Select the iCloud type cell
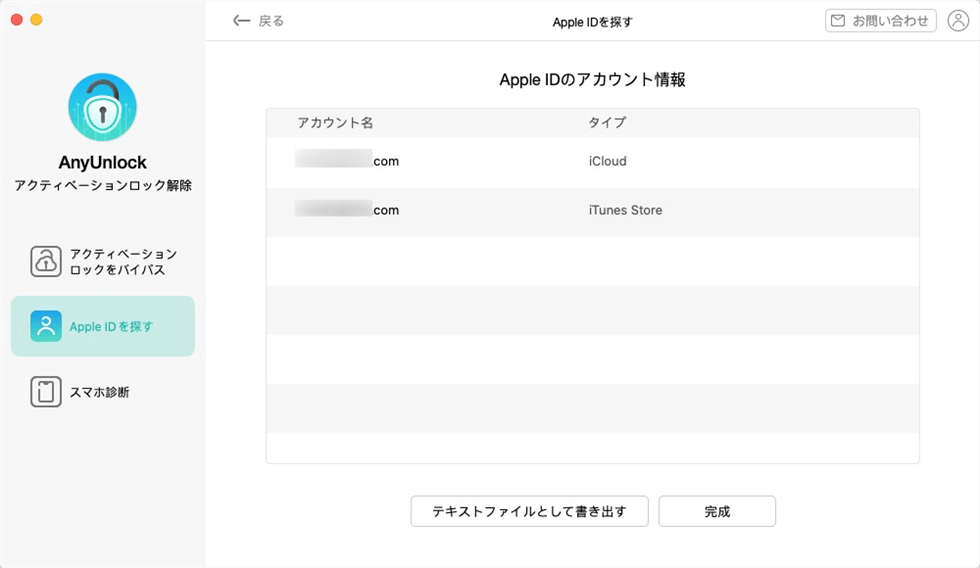This screenshot has height=568, width=980. pyautogui.click(x=608, y=161)
